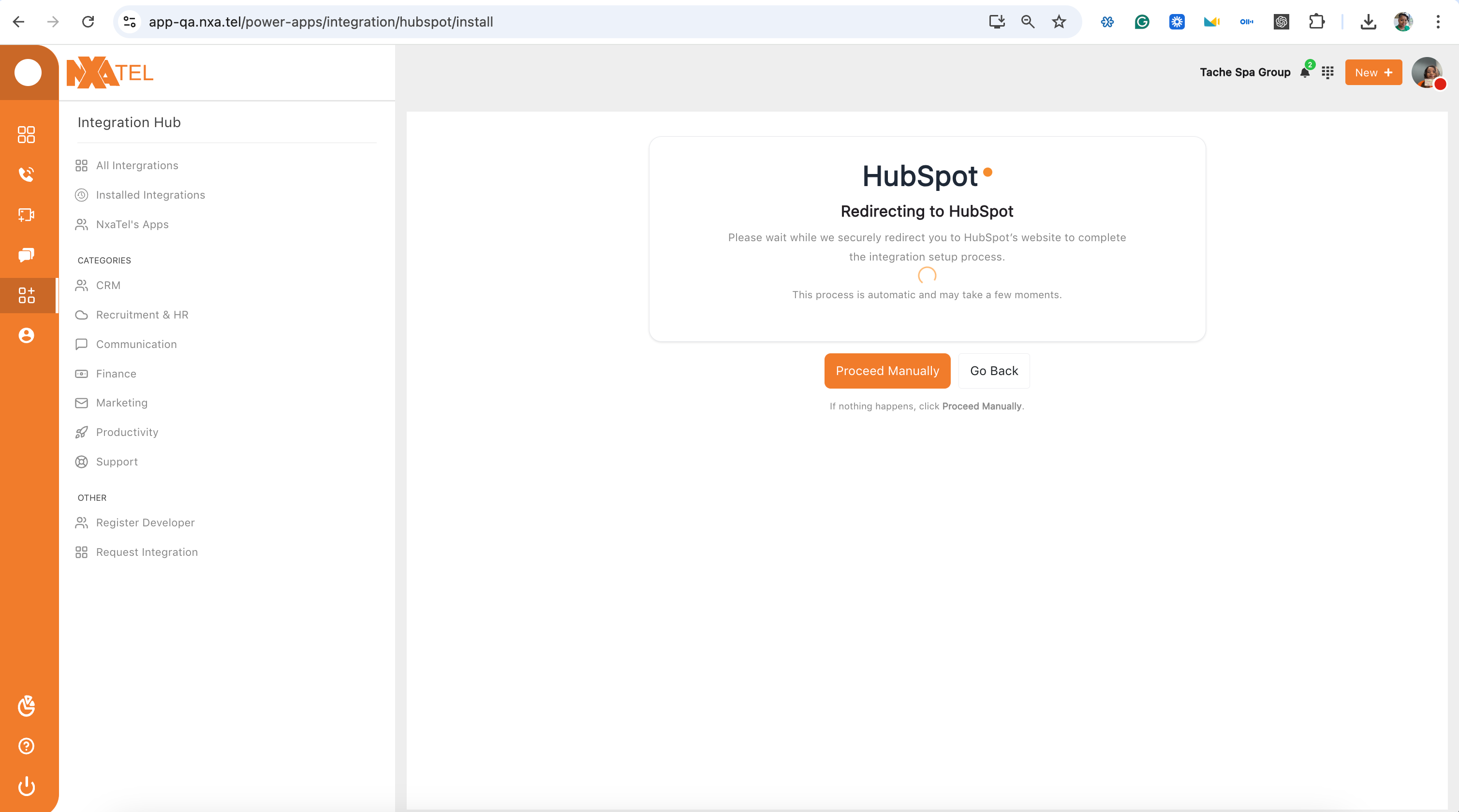Screen dimensions: 1459x812
Task: Open the Chrome profile avatar
Action: [1403, 22]
